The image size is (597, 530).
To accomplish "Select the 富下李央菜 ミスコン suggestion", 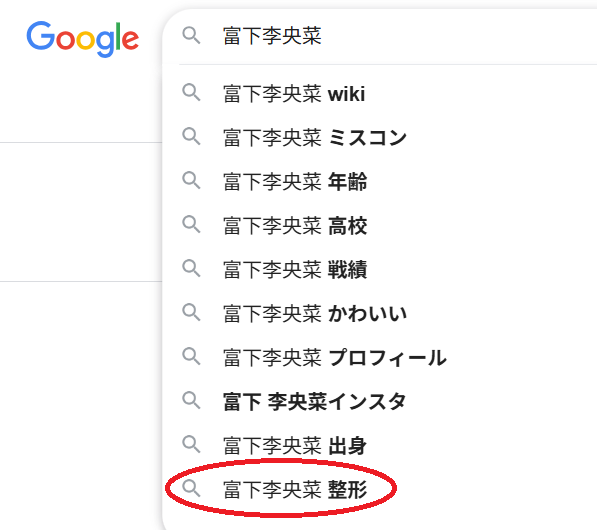I will [x=381, y=137].
